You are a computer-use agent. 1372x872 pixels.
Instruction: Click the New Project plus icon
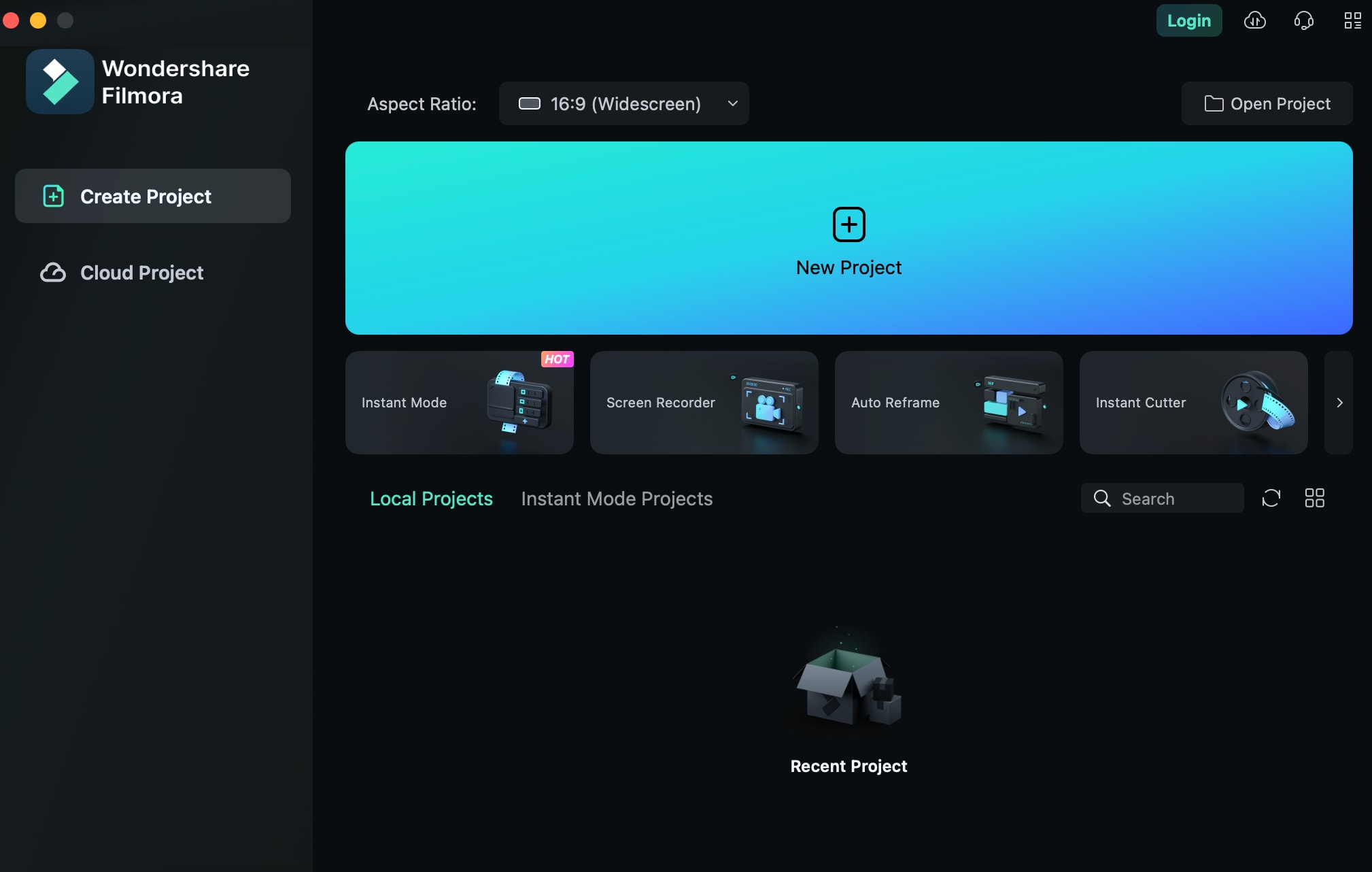coord(848,223)
